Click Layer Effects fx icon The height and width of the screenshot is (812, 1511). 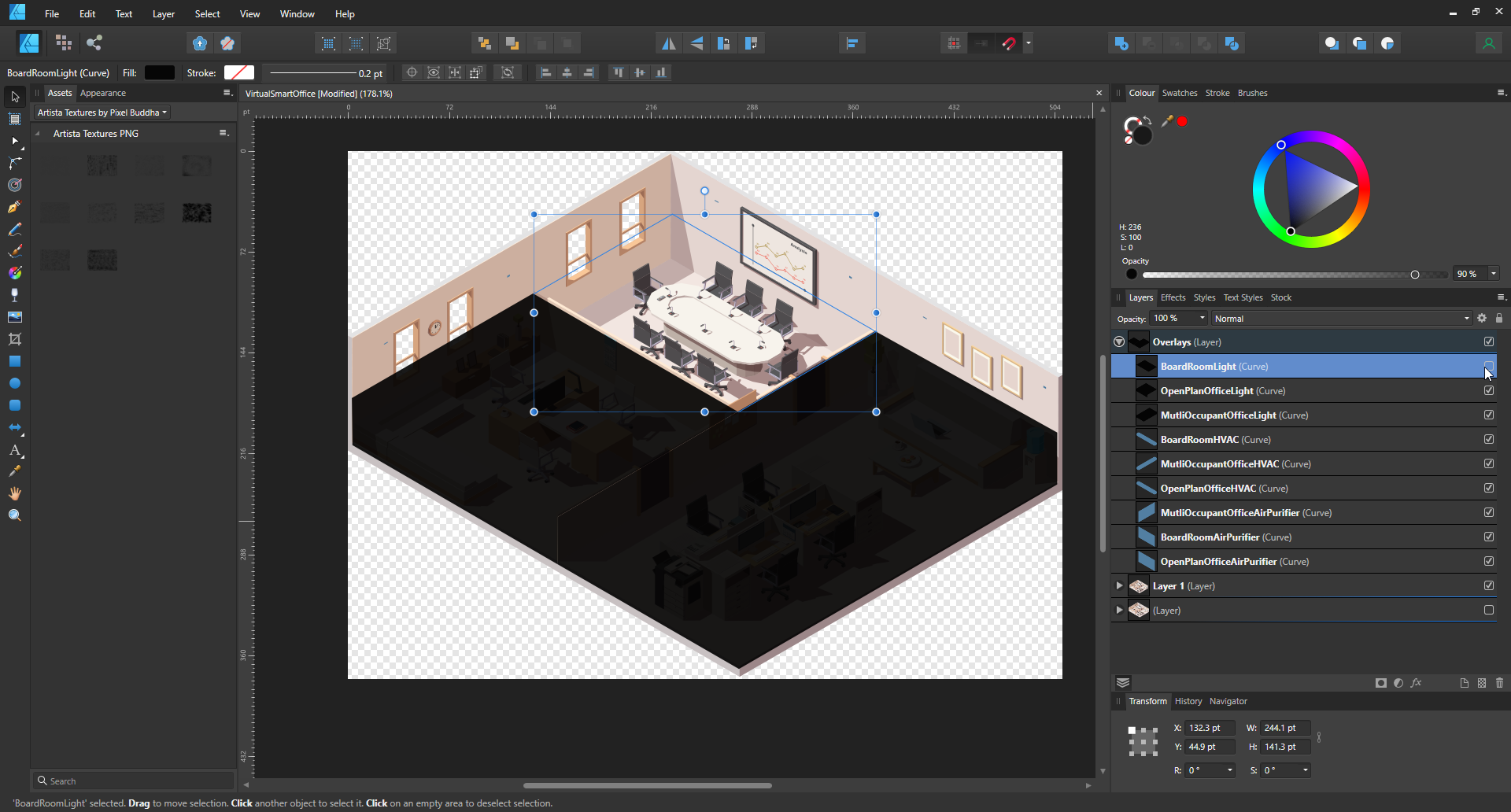click(1417, 683)
